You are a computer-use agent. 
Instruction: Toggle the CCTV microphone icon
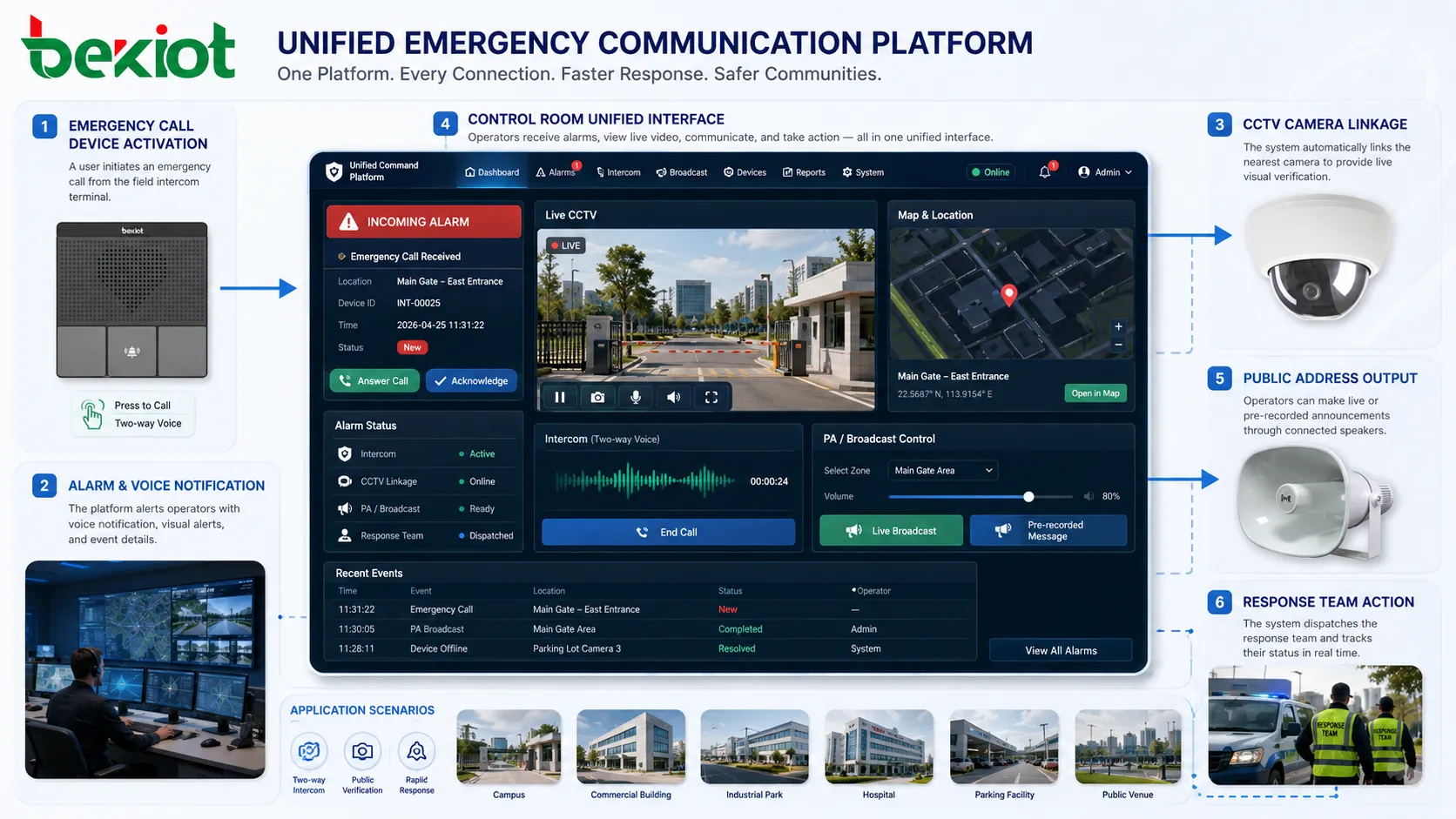pyautogui.click(x=636, y=397)
